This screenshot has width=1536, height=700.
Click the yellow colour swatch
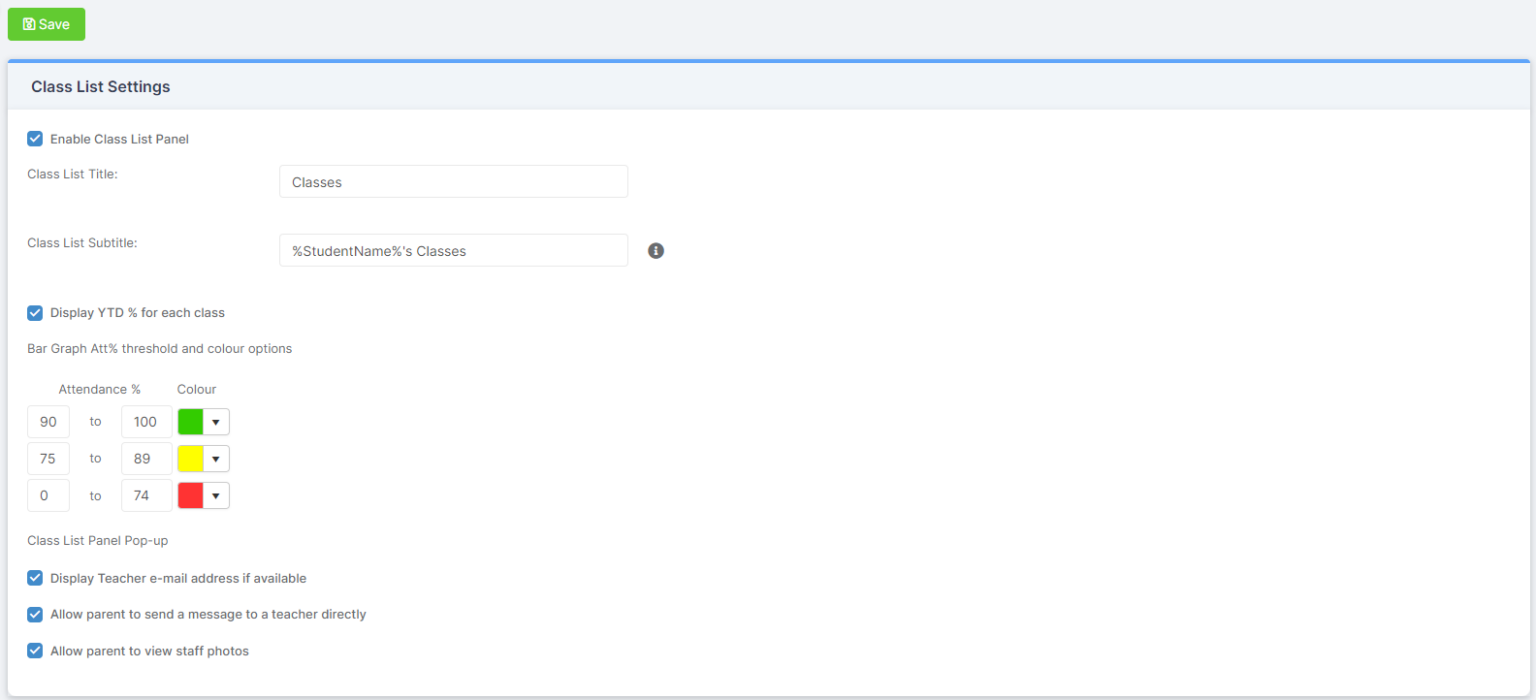coord(191,459)
